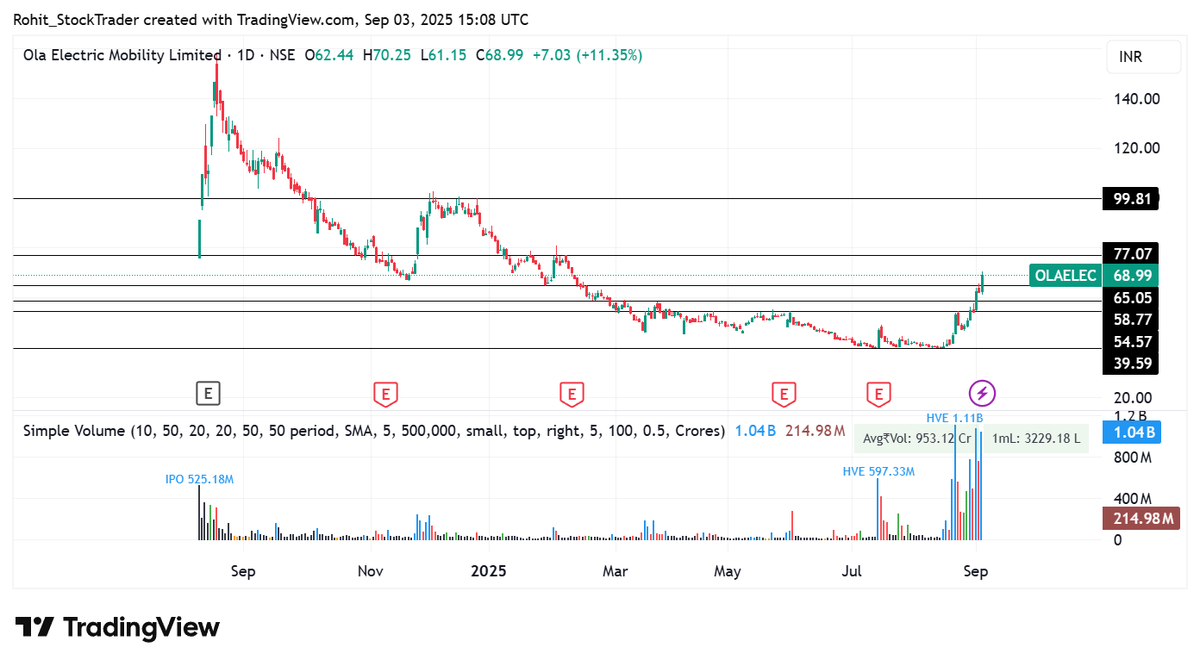Click the May label on time axis

(728, 571)
